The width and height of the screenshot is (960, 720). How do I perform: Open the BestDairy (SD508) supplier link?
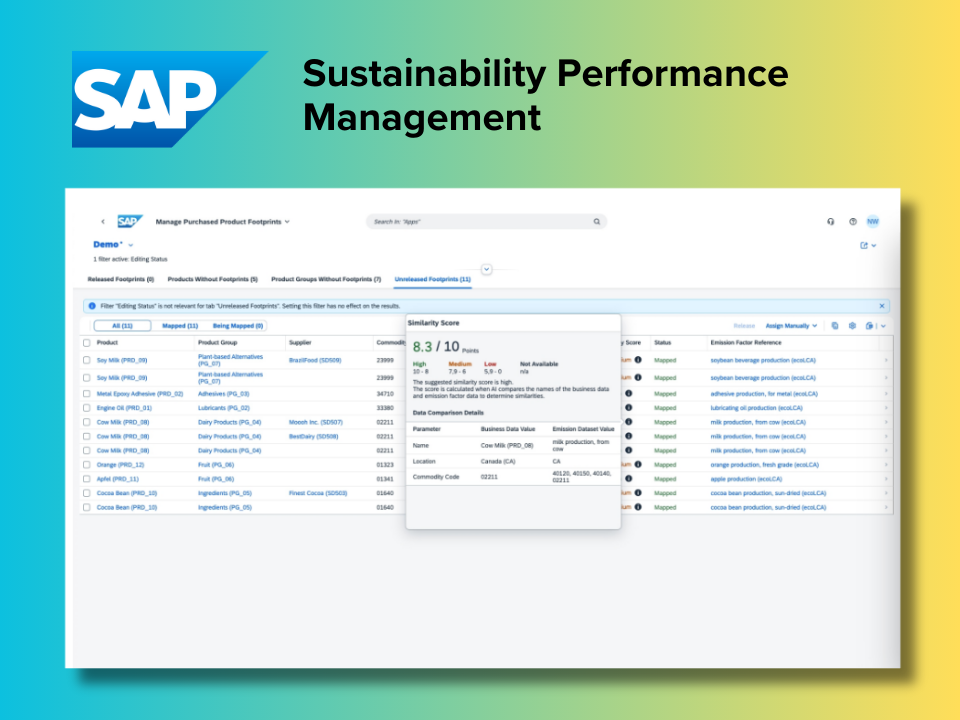[313, 437]
